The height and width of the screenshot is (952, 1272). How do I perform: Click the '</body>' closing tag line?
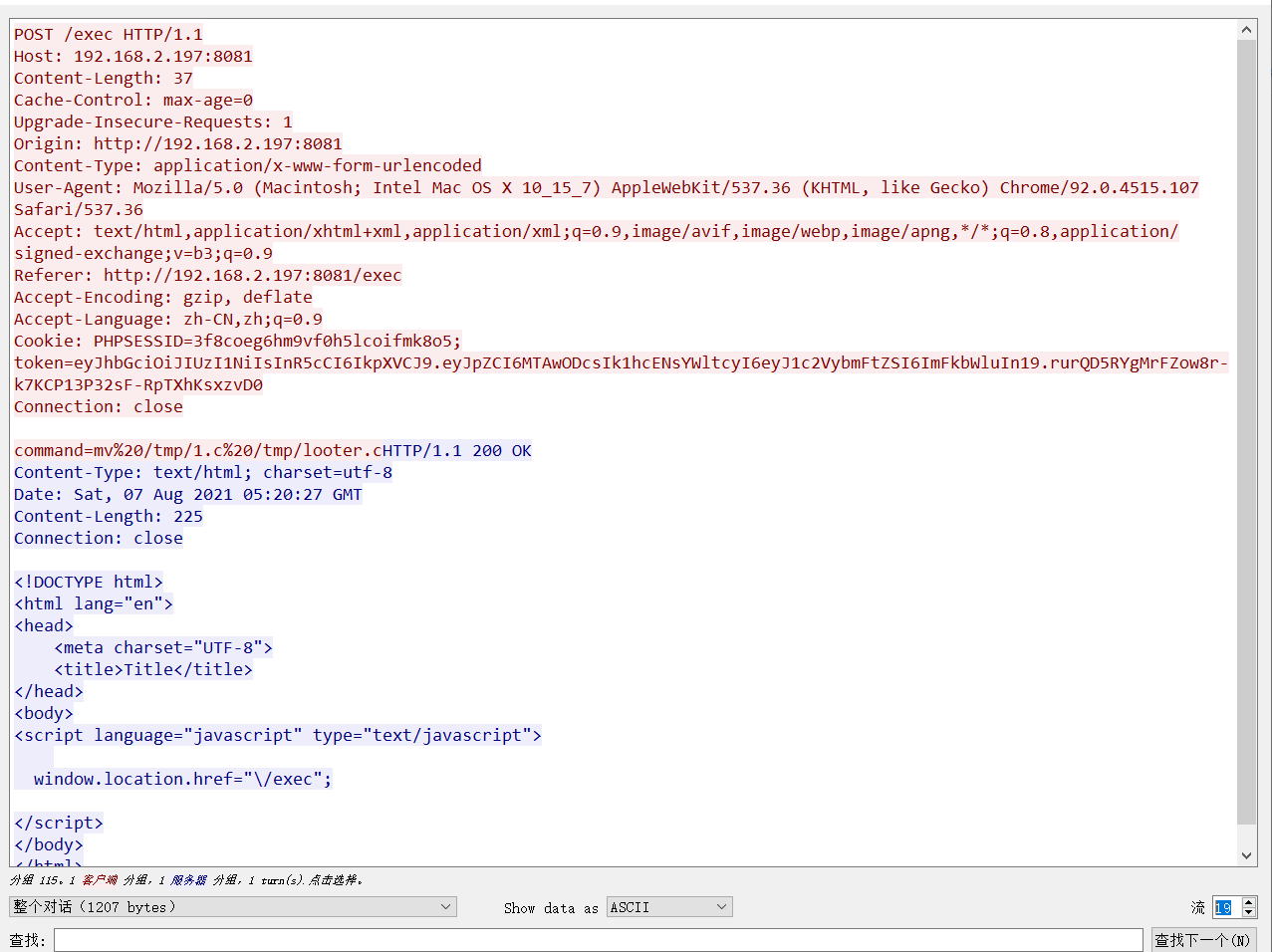[x=49, y=844]
